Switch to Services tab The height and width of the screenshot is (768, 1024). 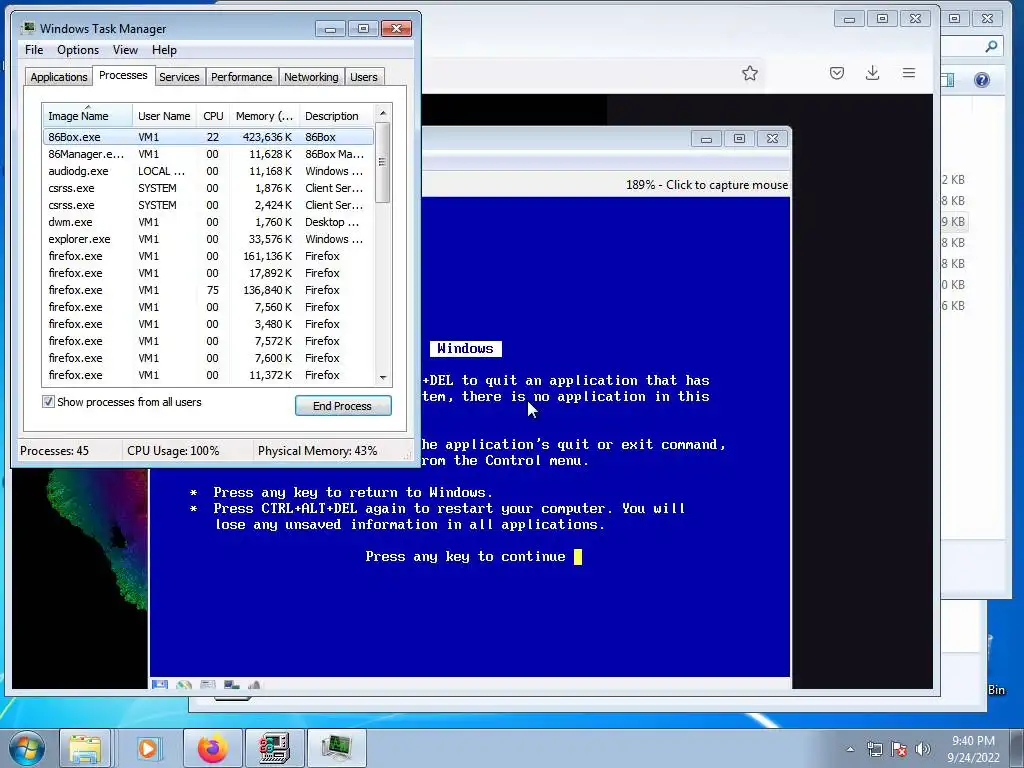[179, 77]
